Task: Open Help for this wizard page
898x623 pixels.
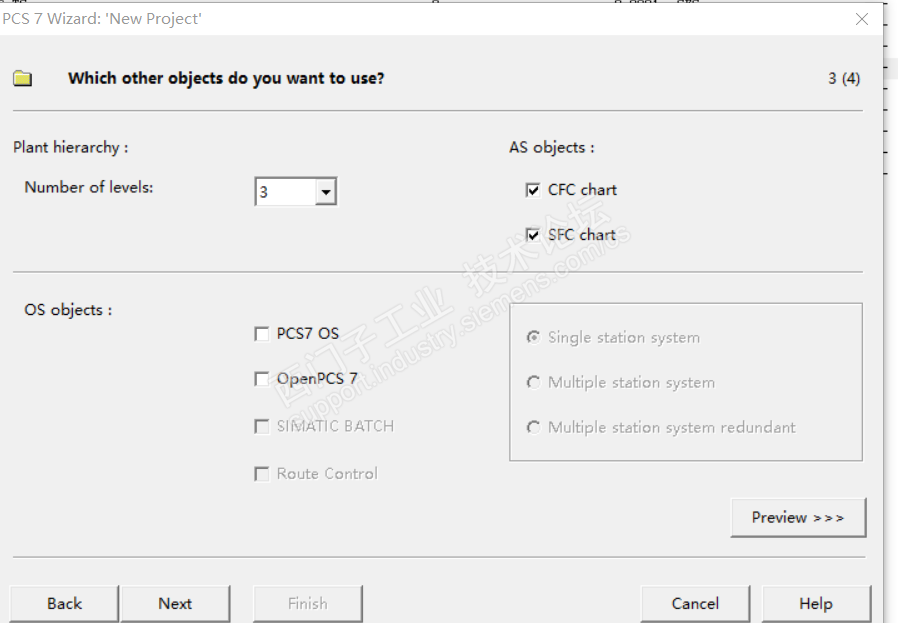Action: click(x=815, y=603)
